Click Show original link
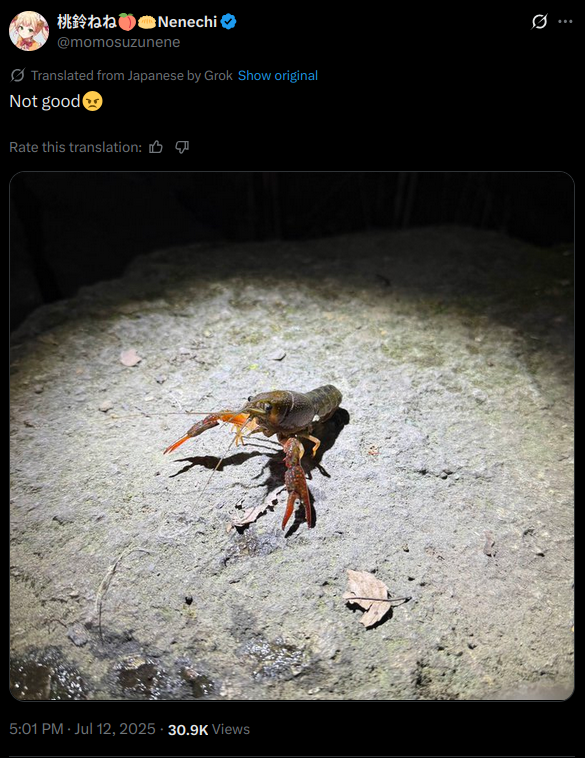Viewport: 585px width, 758px height. 278,75
